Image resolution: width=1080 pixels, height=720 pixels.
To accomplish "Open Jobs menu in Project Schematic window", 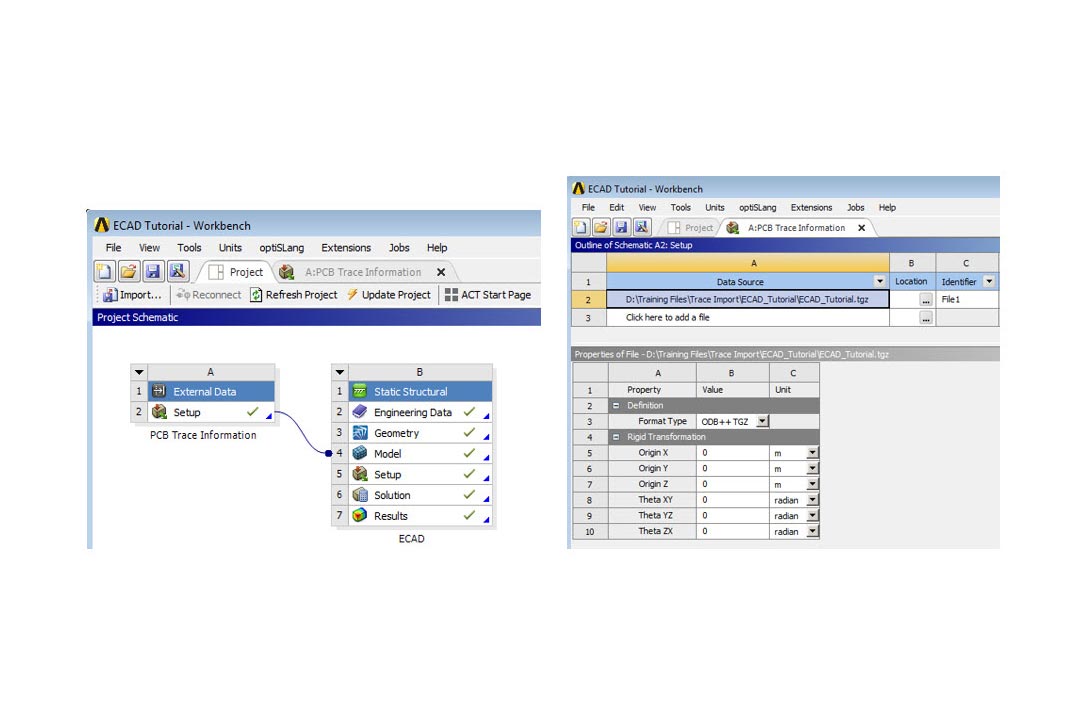I will click(399, 248).
